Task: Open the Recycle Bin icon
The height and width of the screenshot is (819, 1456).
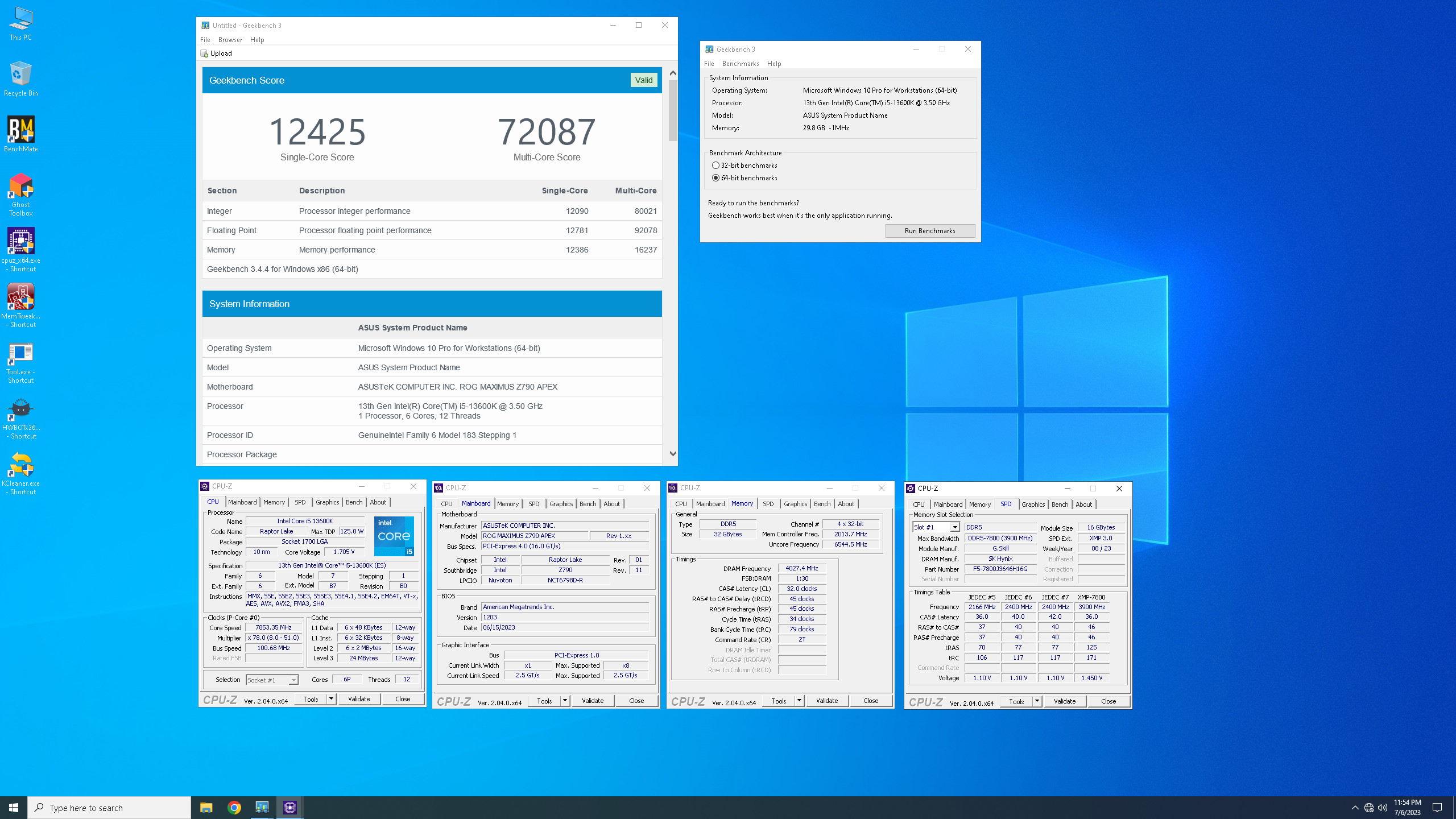Action: point(20,79)
